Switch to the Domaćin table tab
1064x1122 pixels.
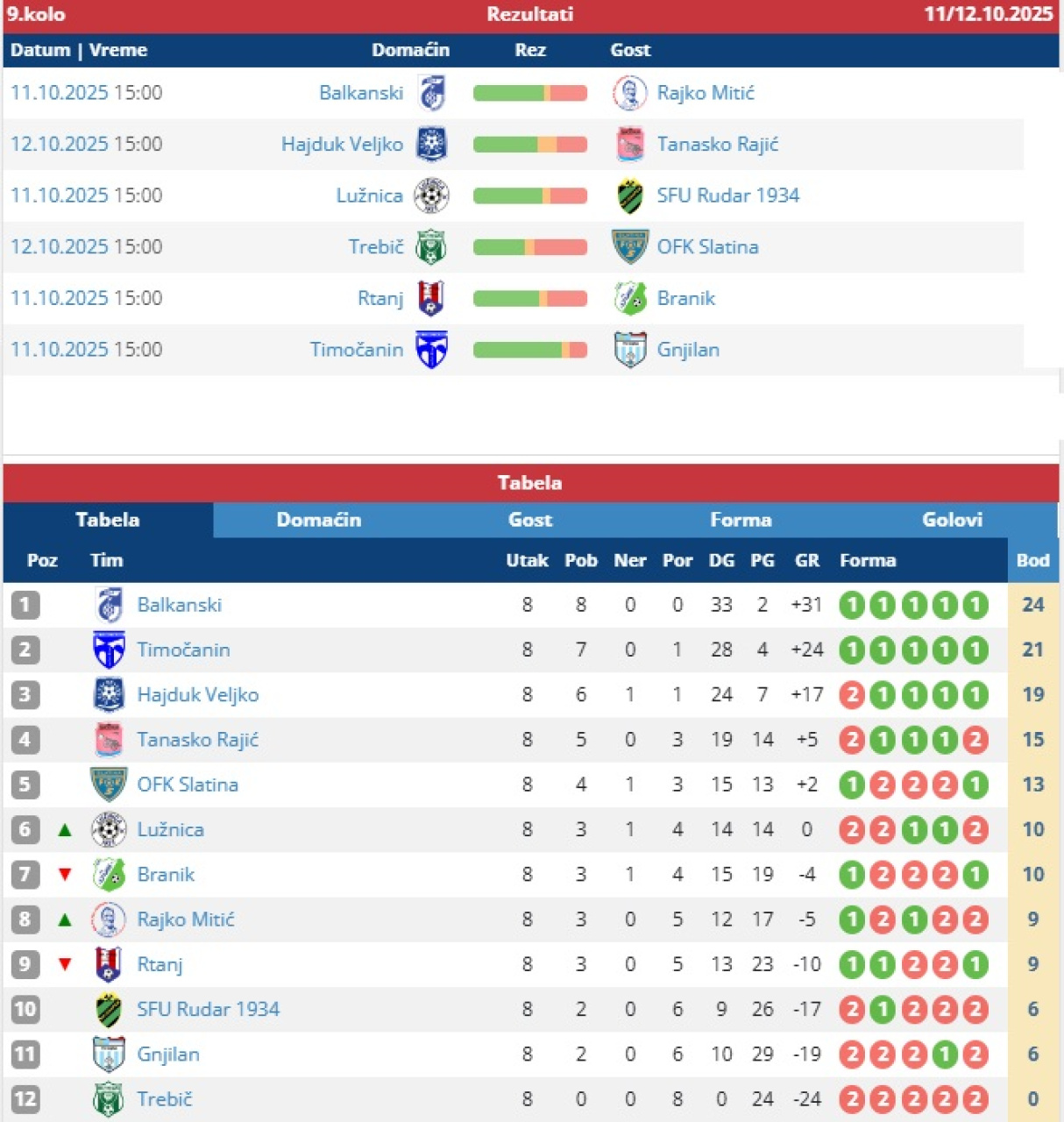318,520
